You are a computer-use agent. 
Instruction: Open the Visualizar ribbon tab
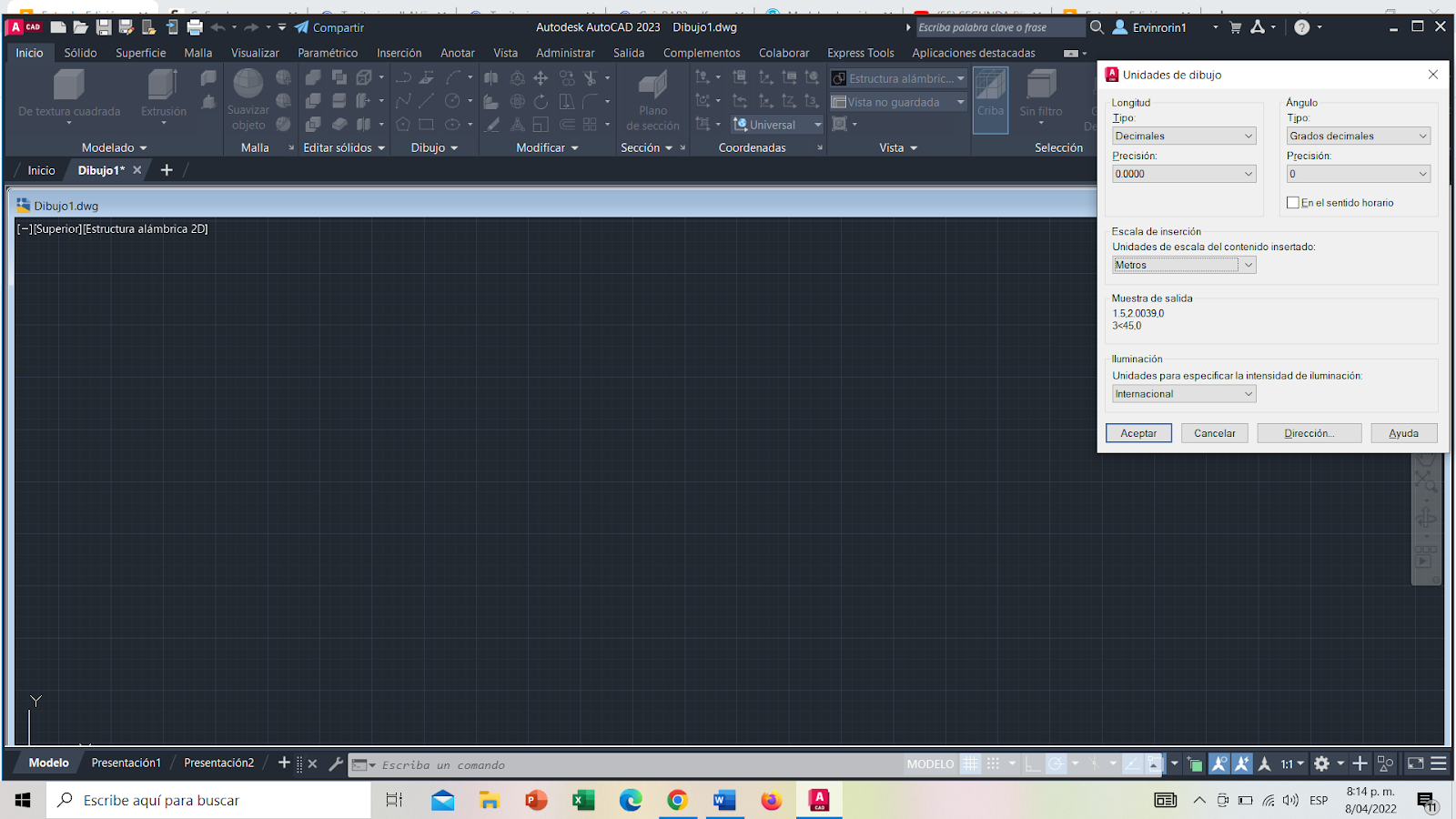point(255,53)
